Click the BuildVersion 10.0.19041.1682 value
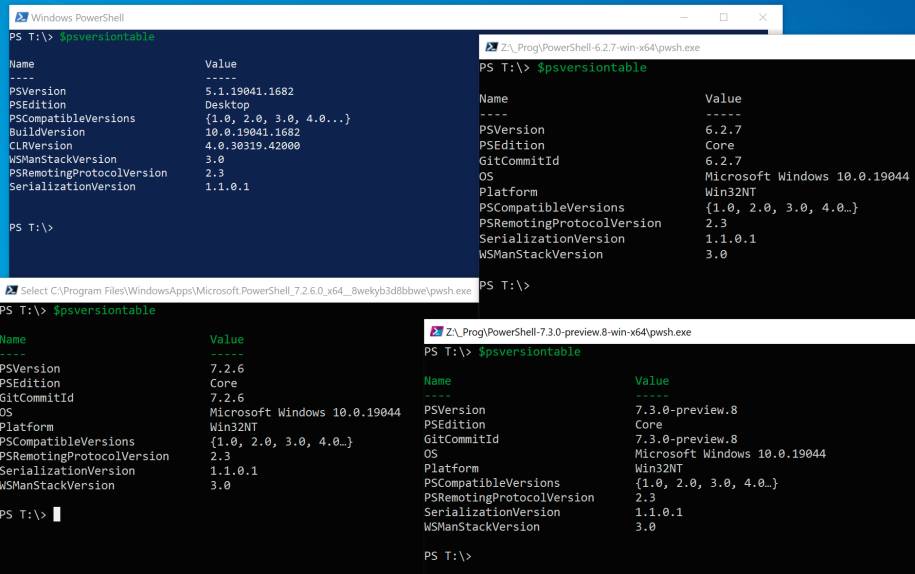Screen dimensions: 915x574 coord(252,132)
